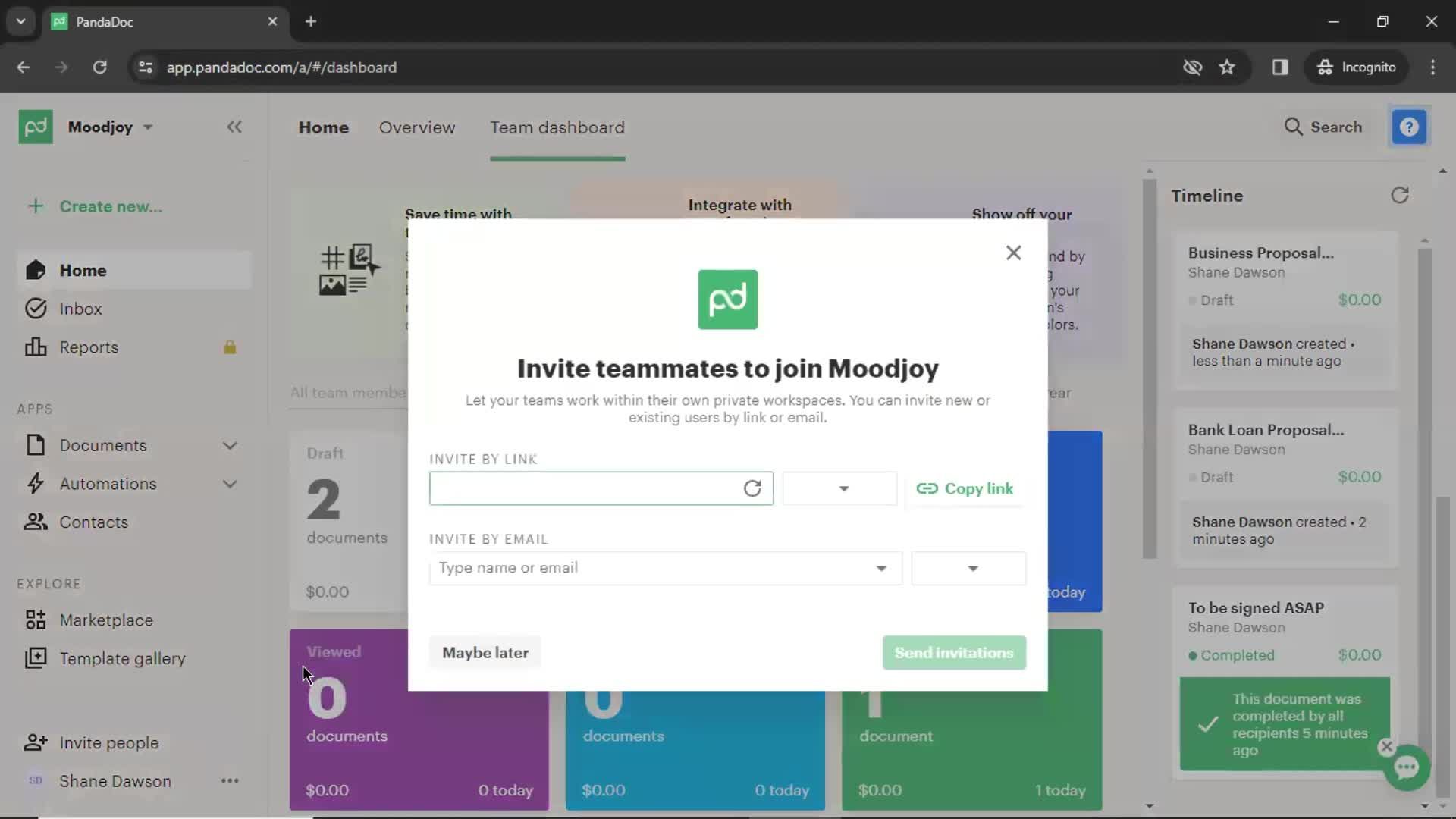The height and width of the screenshot is (819, 1456).
Task: Open the Inbox section
Action: coord(81,308)
